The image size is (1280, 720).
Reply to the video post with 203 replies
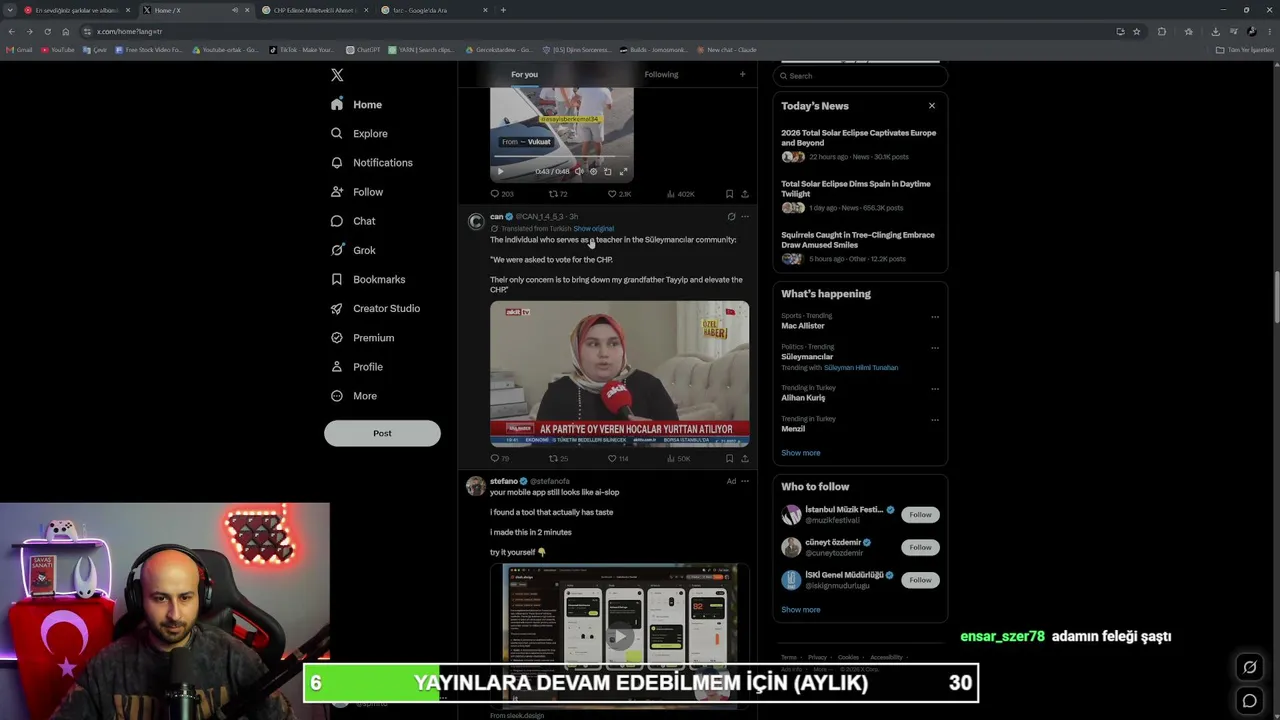[x=501, y=194]
